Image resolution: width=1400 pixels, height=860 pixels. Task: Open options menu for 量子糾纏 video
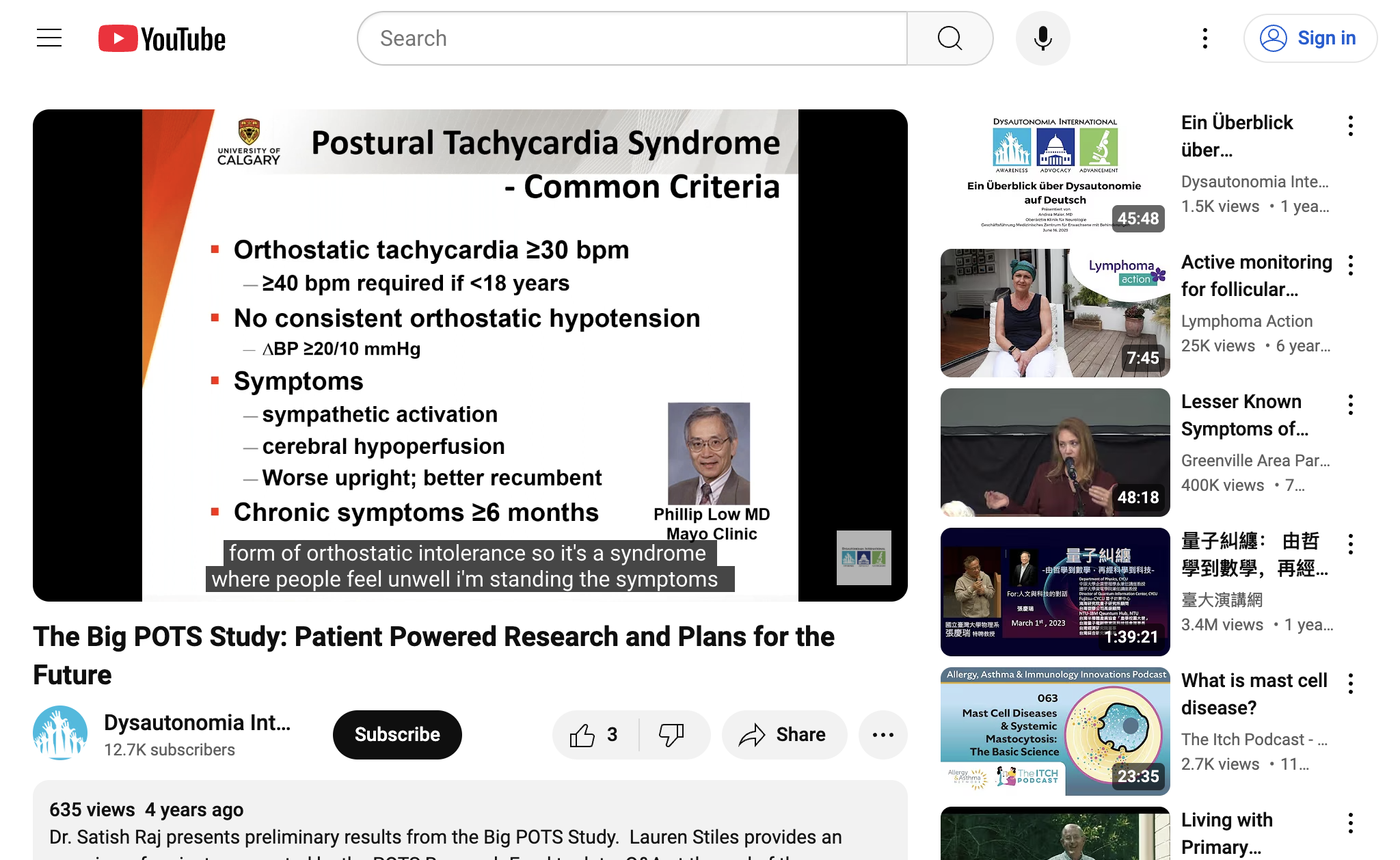click(1351, 544)
